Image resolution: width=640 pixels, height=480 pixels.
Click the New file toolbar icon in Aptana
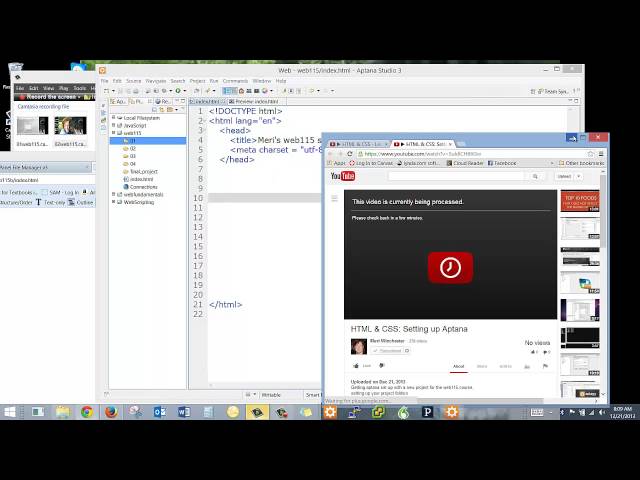[x=107, y=91]
